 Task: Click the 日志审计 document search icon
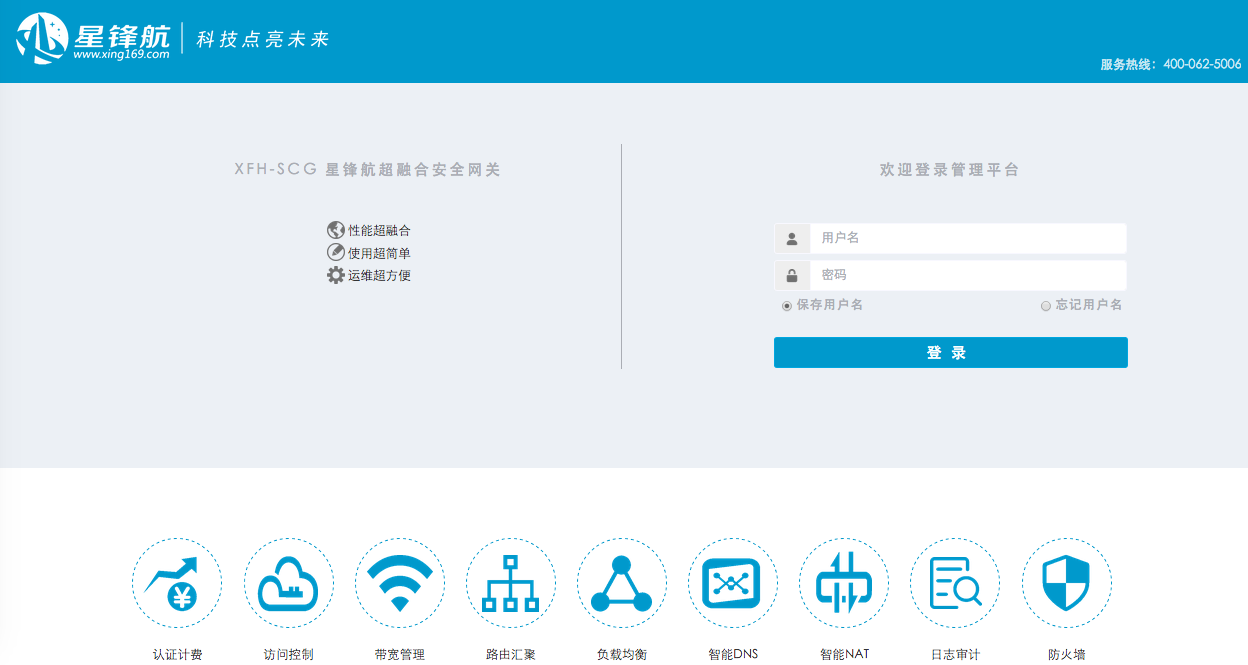pyautogui.click(x=954, y=583)
